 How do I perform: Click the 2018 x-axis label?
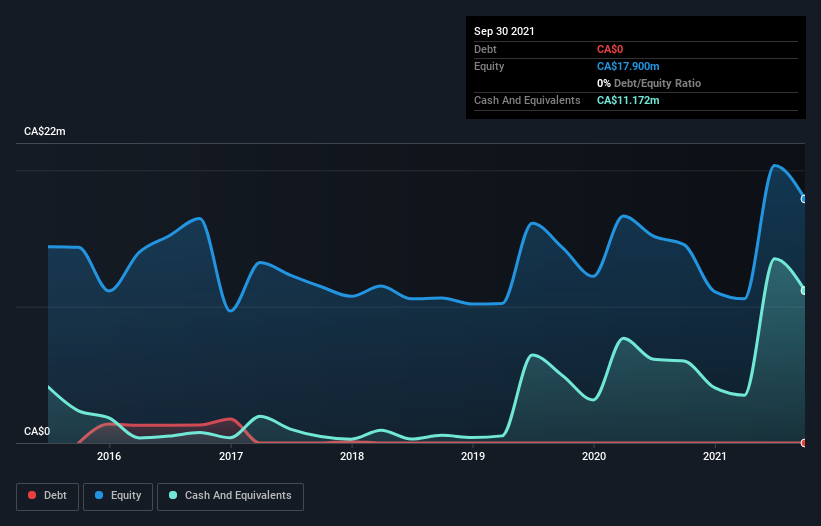pos(352,456)
